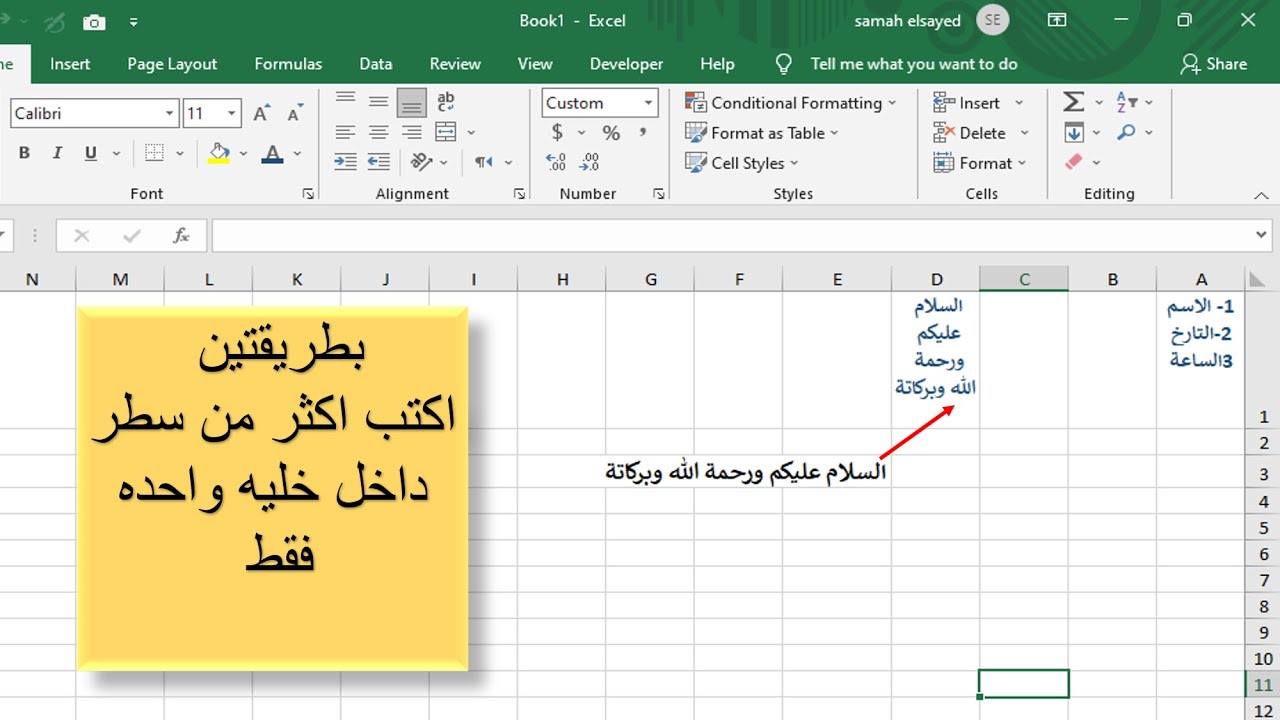Click the Text Direction paragraph icon

[x=484, y=162]
